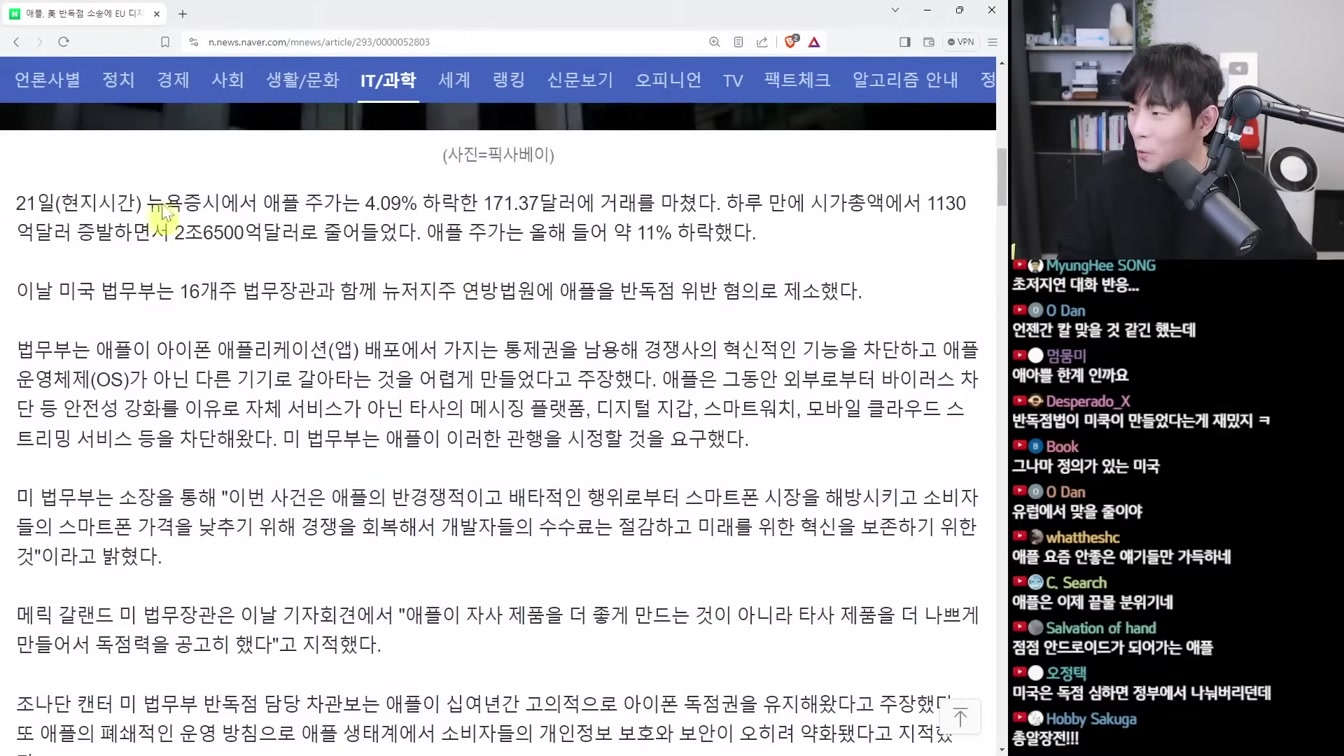
Task: Open the Brave Wallet icon
Action: (x=929, y=42)
